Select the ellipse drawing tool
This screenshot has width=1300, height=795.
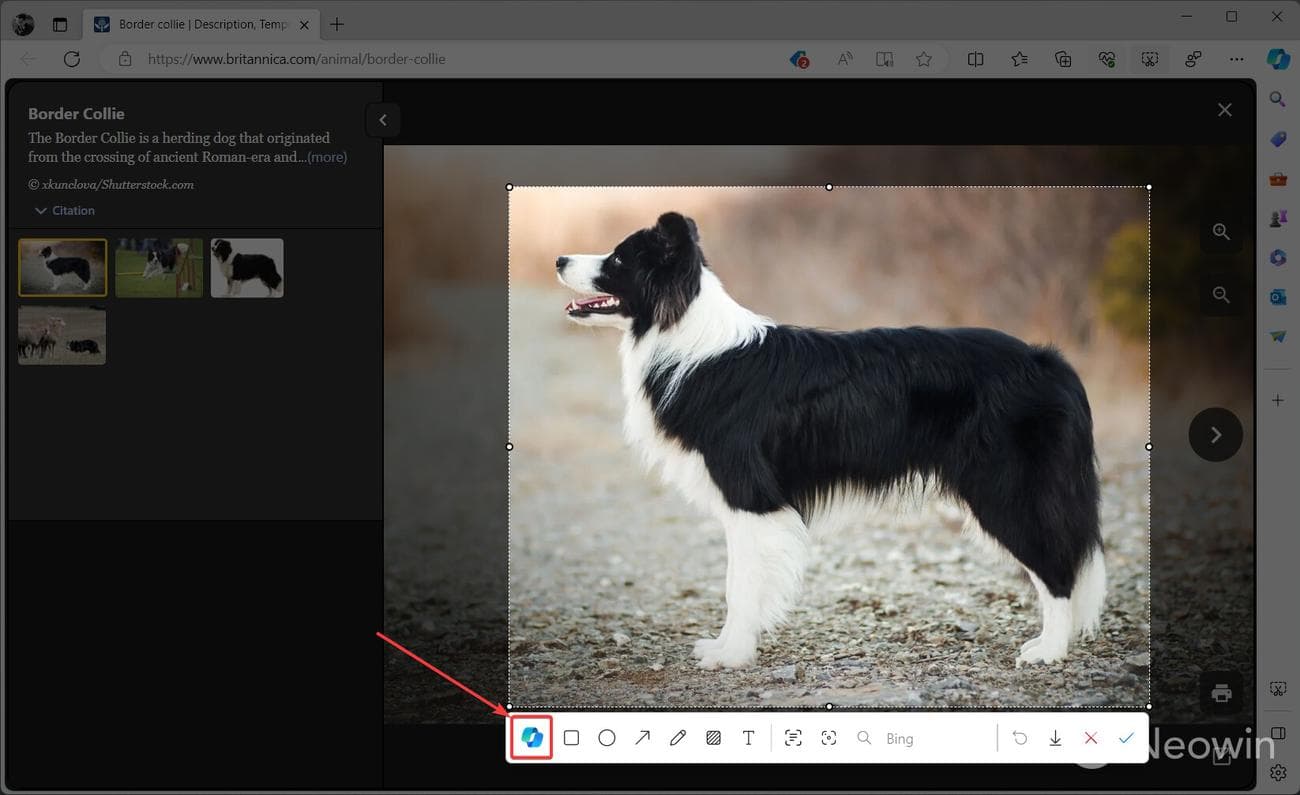point(607,738)
